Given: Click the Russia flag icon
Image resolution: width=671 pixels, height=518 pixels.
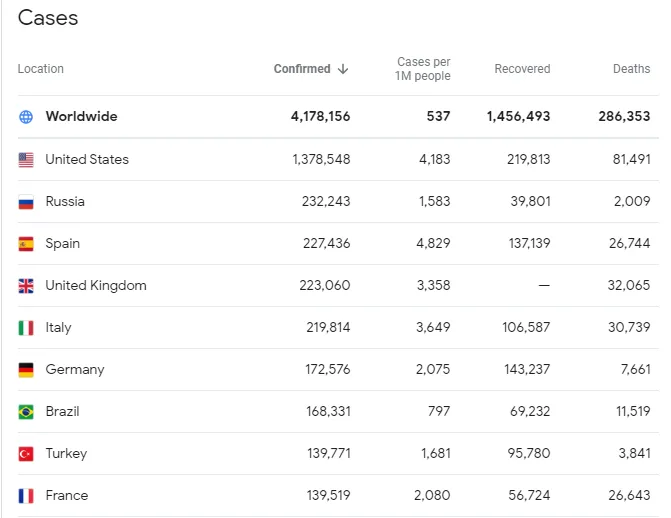Looking at the screenshot, I should pos(26,202).
